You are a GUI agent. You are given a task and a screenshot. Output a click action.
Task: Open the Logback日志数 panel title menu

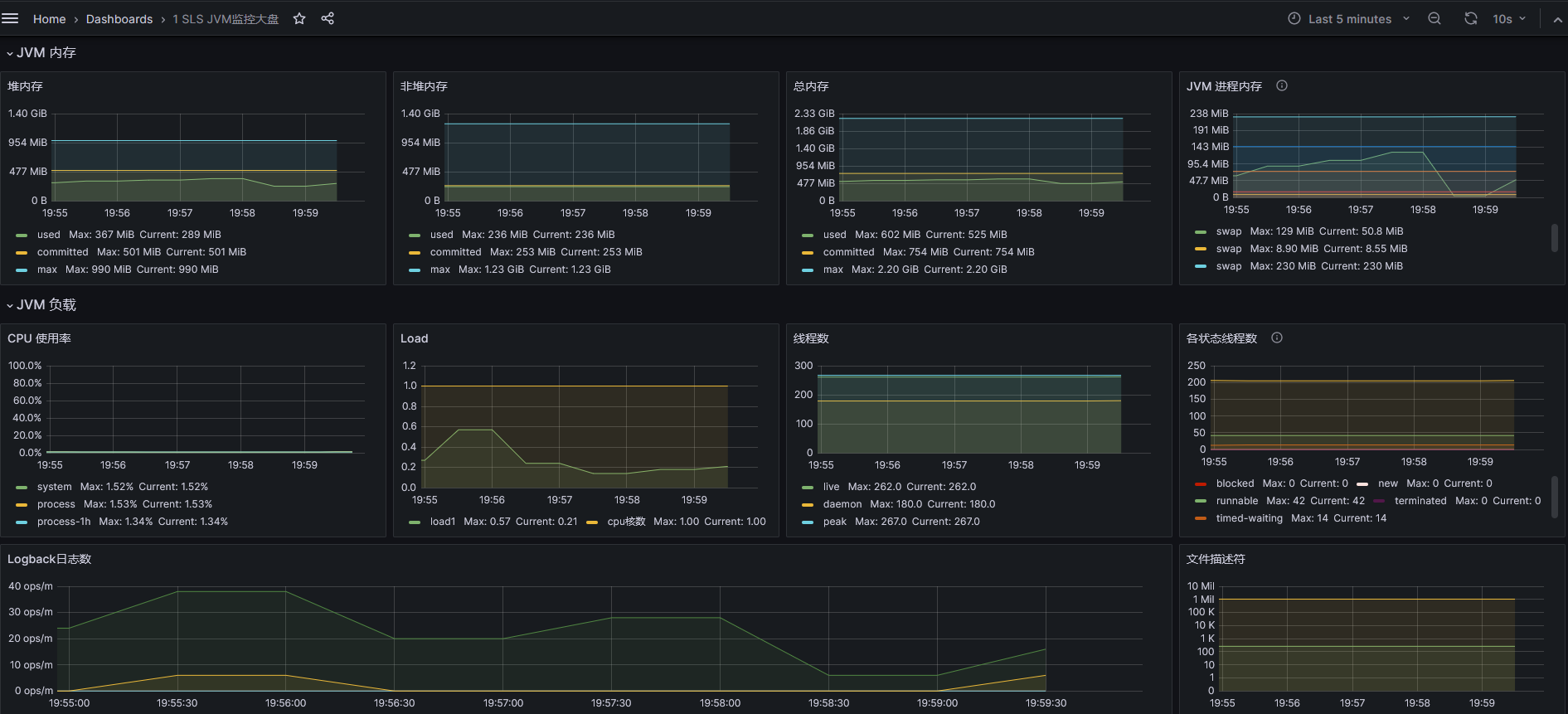49,559
